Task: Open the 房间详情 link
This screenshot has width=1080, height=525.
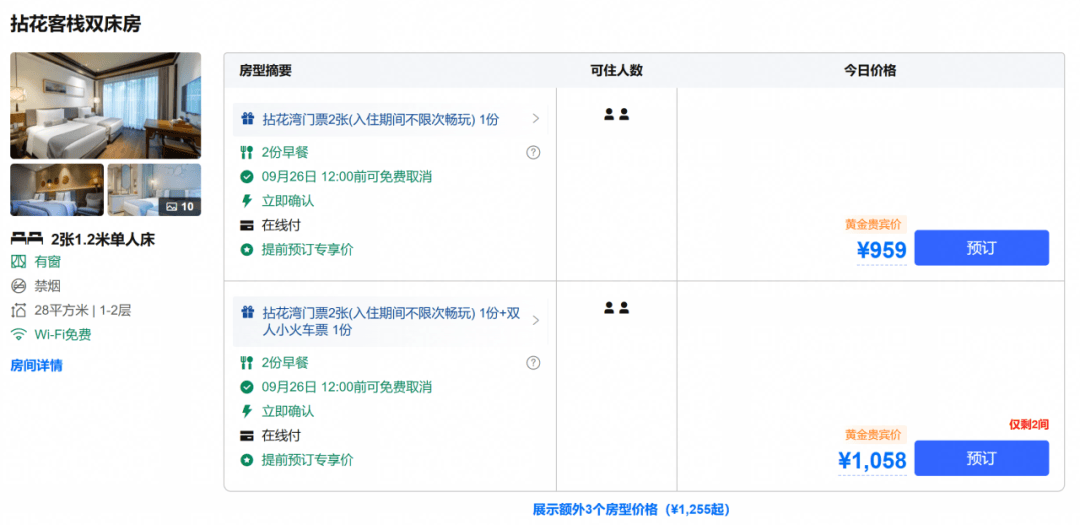Action: pos(37,365)
